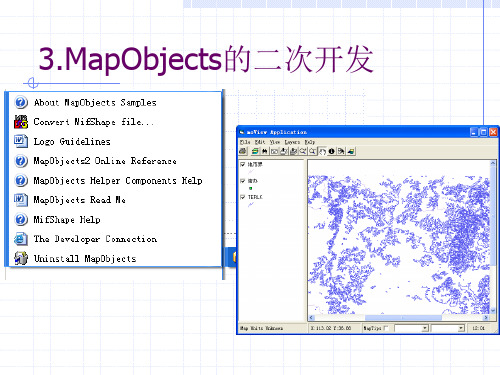Open Convert MifShape file icon entry
Screen dimensions: 500x375
click(x=21, y=122)
